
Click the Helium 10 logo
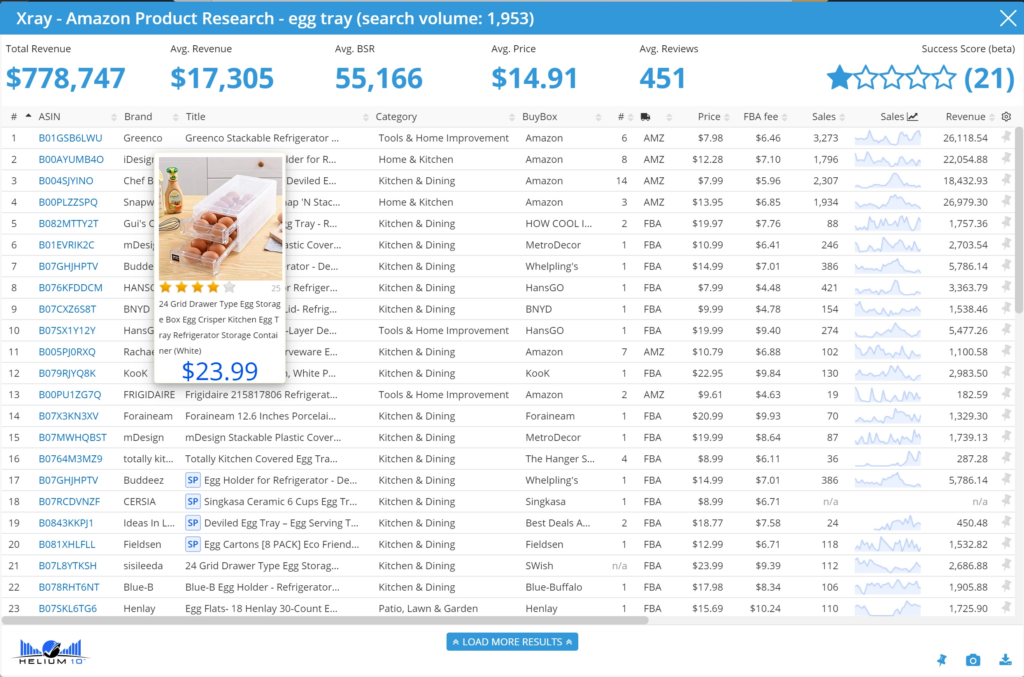coord(52,652)
